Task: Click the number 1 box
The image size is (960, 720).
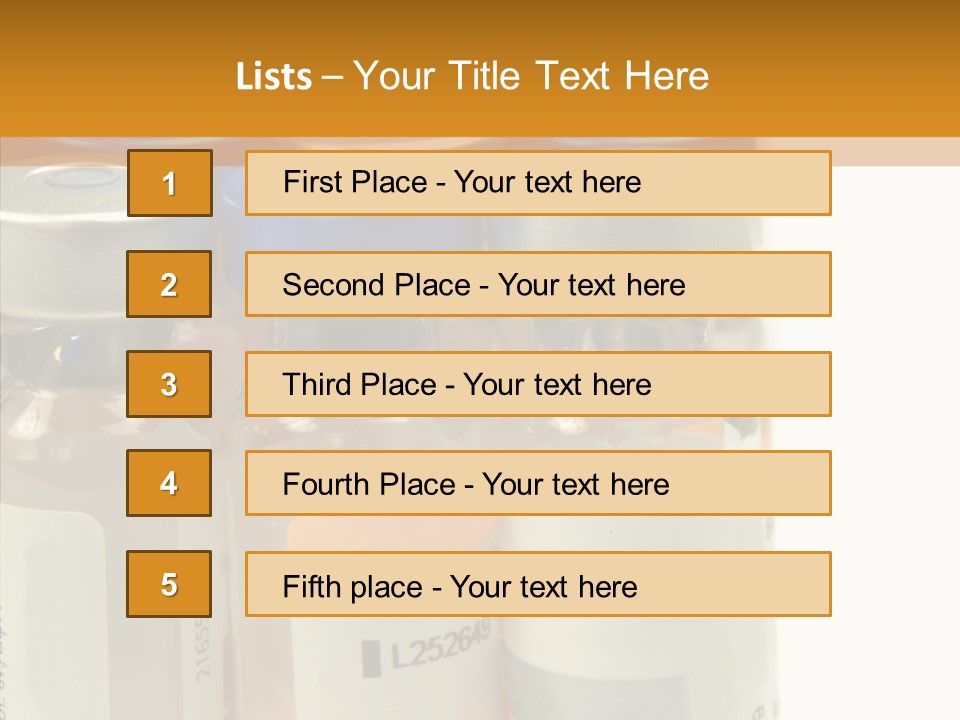Action: pos(170,183)
